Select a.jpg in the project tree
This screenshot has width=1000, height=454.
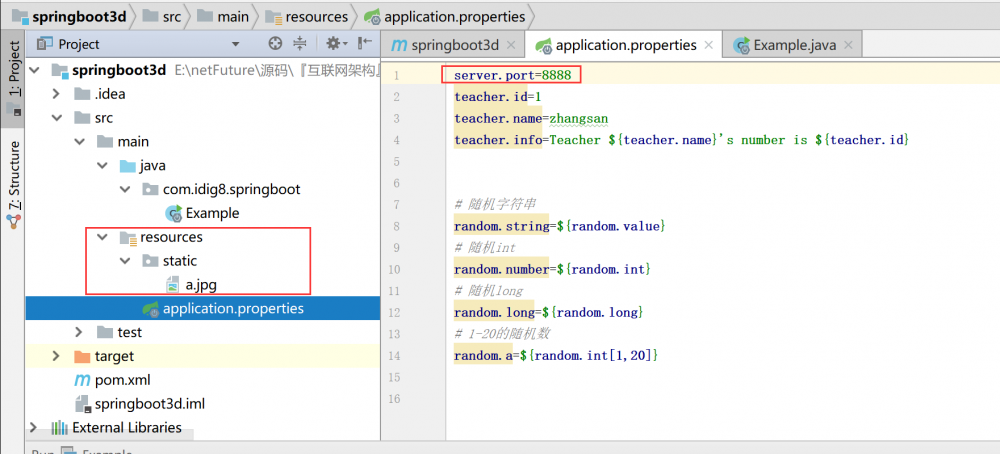tap(200, 284)
